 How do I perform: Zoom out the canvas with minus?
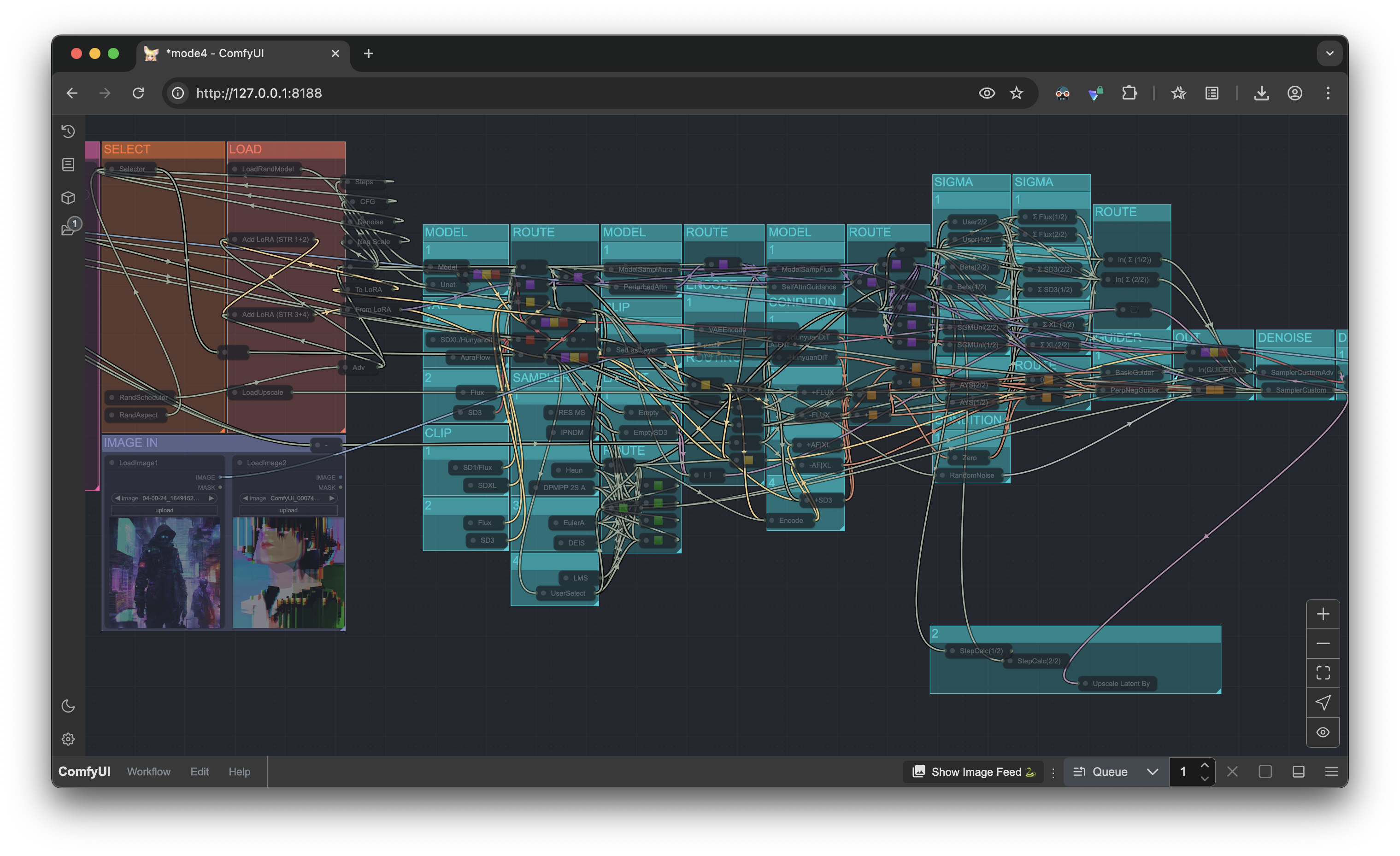pyautogui.click(x=1323, y=644)
